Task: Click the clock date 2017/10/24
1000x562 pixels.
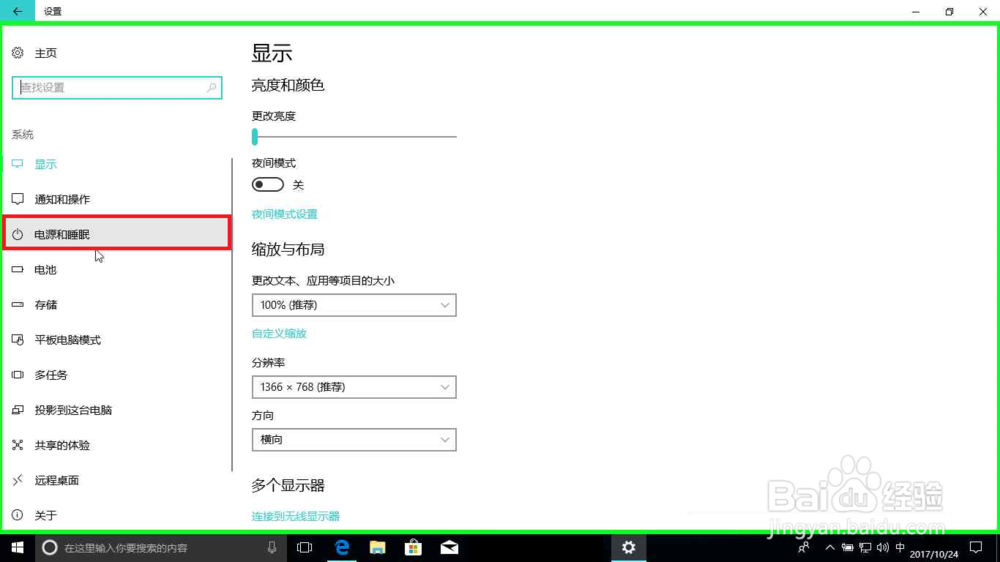Action: [934, 554]
